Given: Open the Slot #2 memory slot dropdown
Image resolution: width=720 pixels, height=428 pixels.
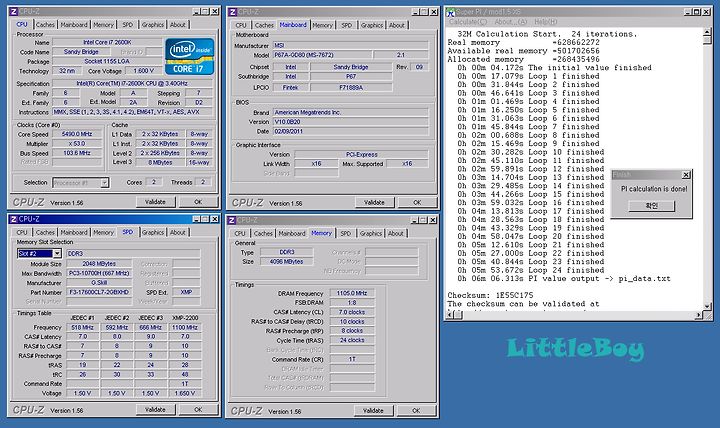Looking at the screenshot, I should 57,253.
